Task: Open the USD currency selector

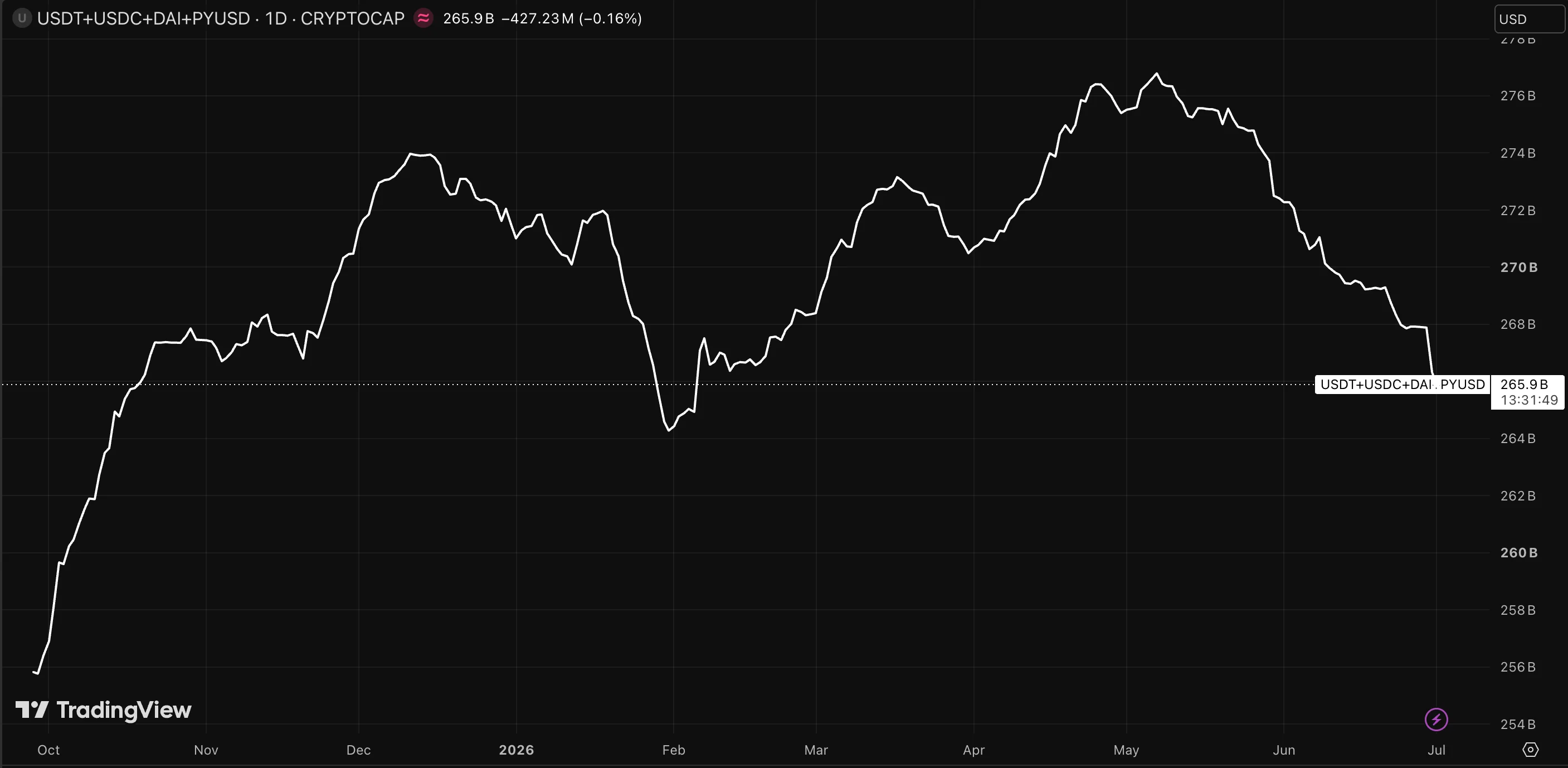Action: tap(1529, 19)
